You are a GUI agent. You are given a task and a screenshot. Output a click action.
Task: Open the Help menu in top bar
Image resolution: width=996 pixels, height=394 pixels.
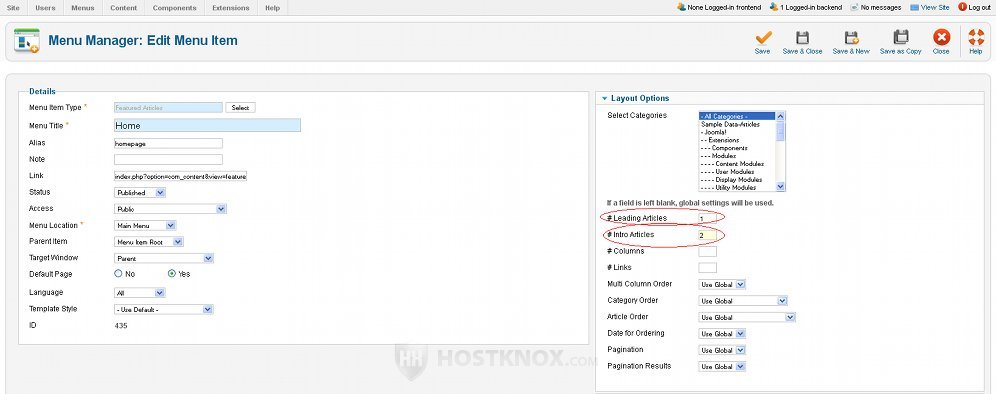click(273, 8)
